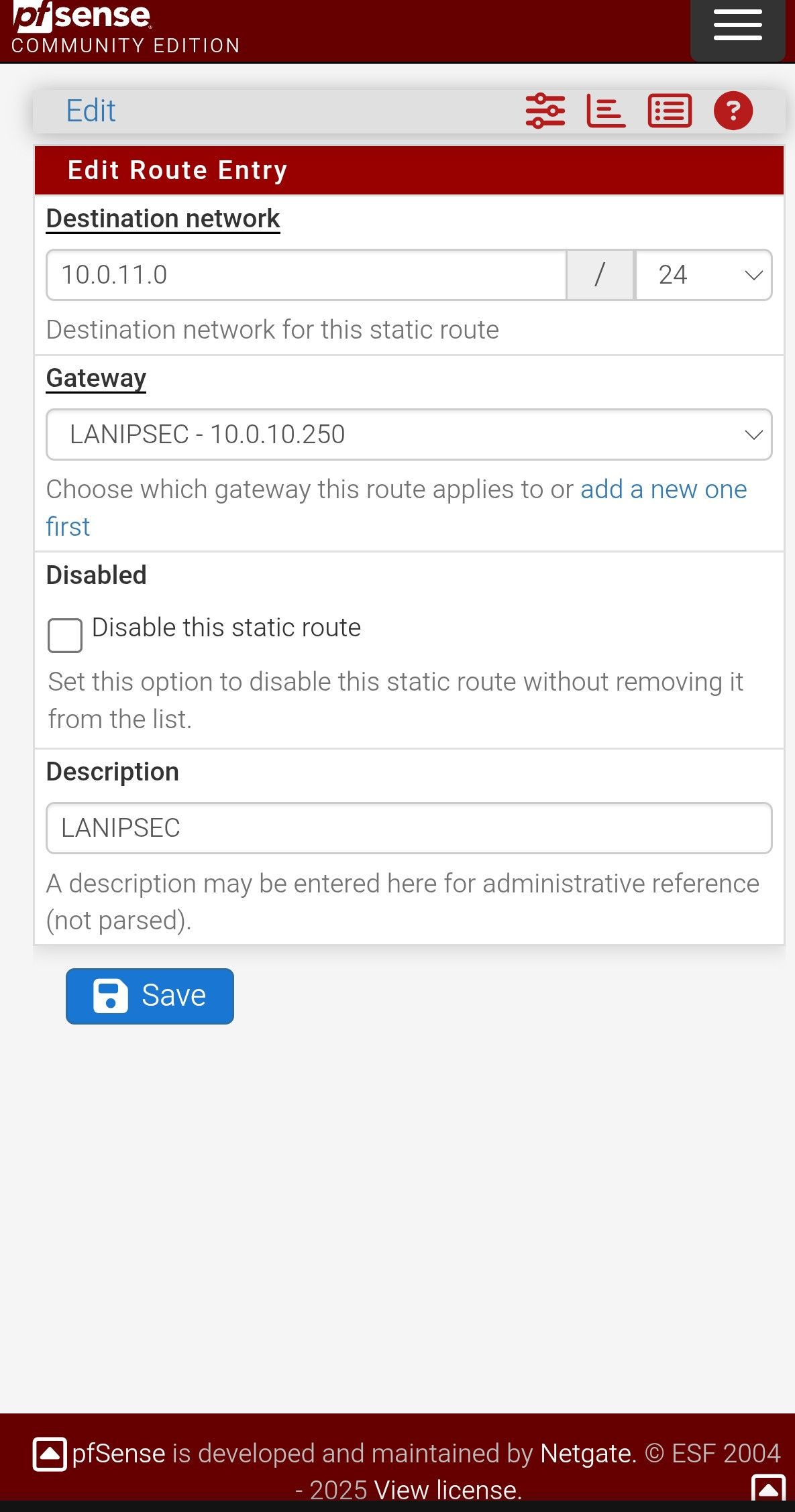The width and height of the screenshot is (795, 1512).
Task: Click the View license link
Action: coord(447,1490)
